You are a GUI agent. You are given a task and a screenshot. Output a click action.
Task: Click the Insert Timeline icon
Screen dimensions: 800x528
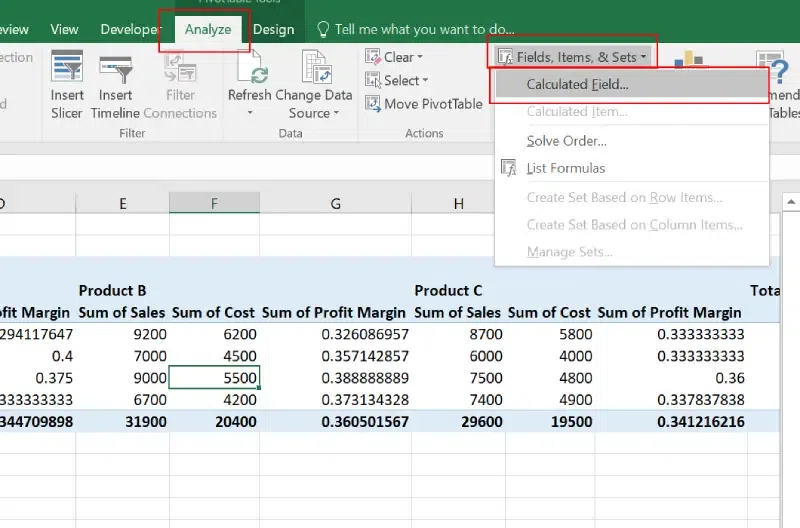point(115,68)
